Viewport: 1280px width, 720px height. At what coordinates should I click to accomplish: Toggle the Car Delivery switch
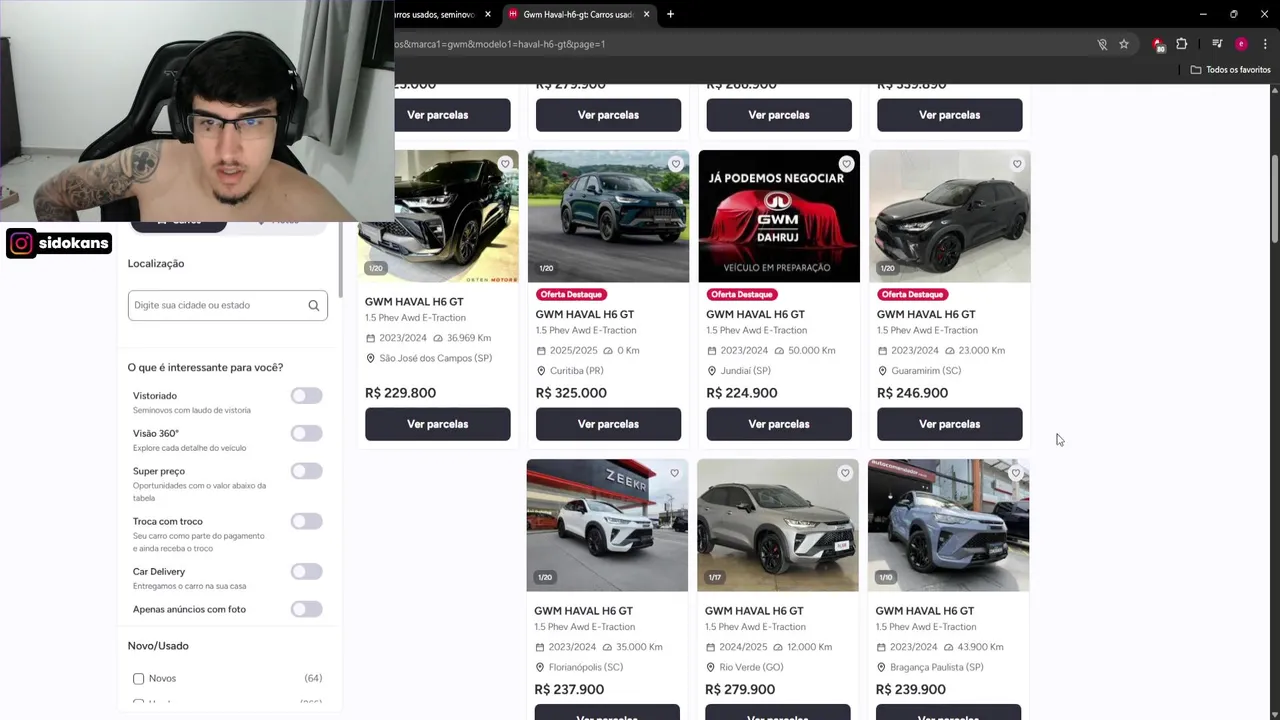coord(307,571)
